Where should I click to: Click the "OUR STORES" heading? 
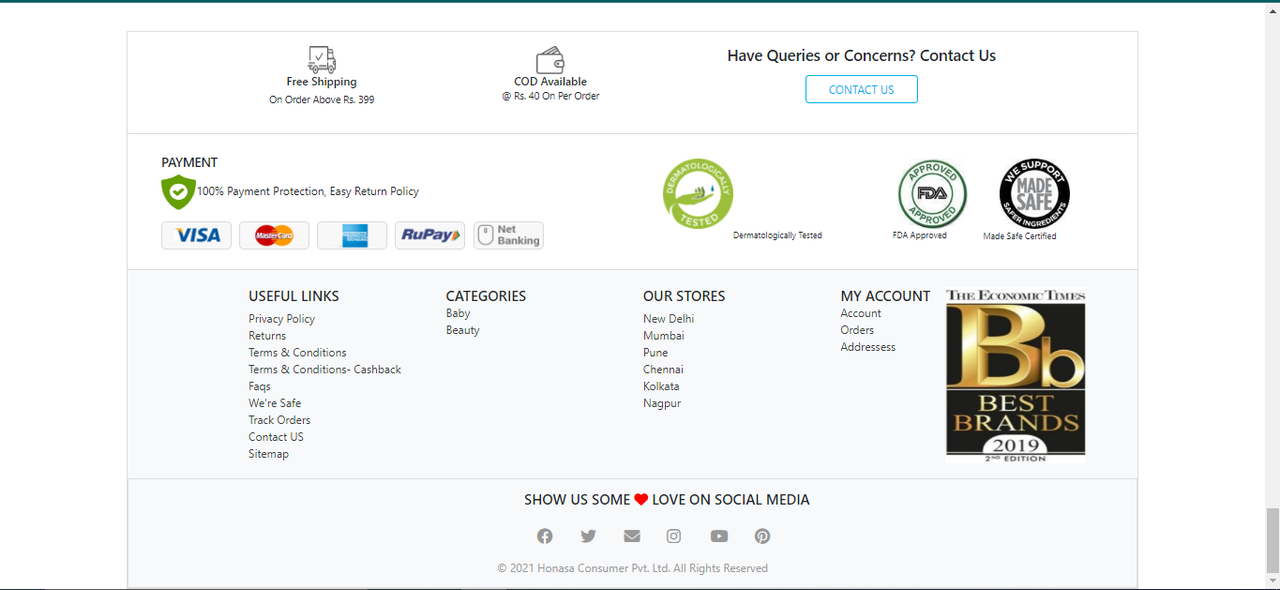(684, 296)
